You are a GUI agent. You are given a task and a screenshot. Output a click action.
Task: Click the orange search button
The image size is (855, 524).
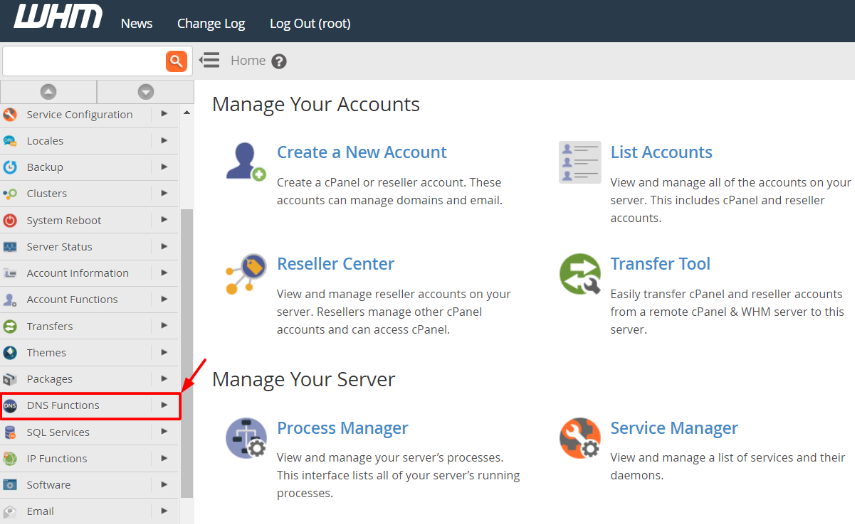[x=176, y=61]
